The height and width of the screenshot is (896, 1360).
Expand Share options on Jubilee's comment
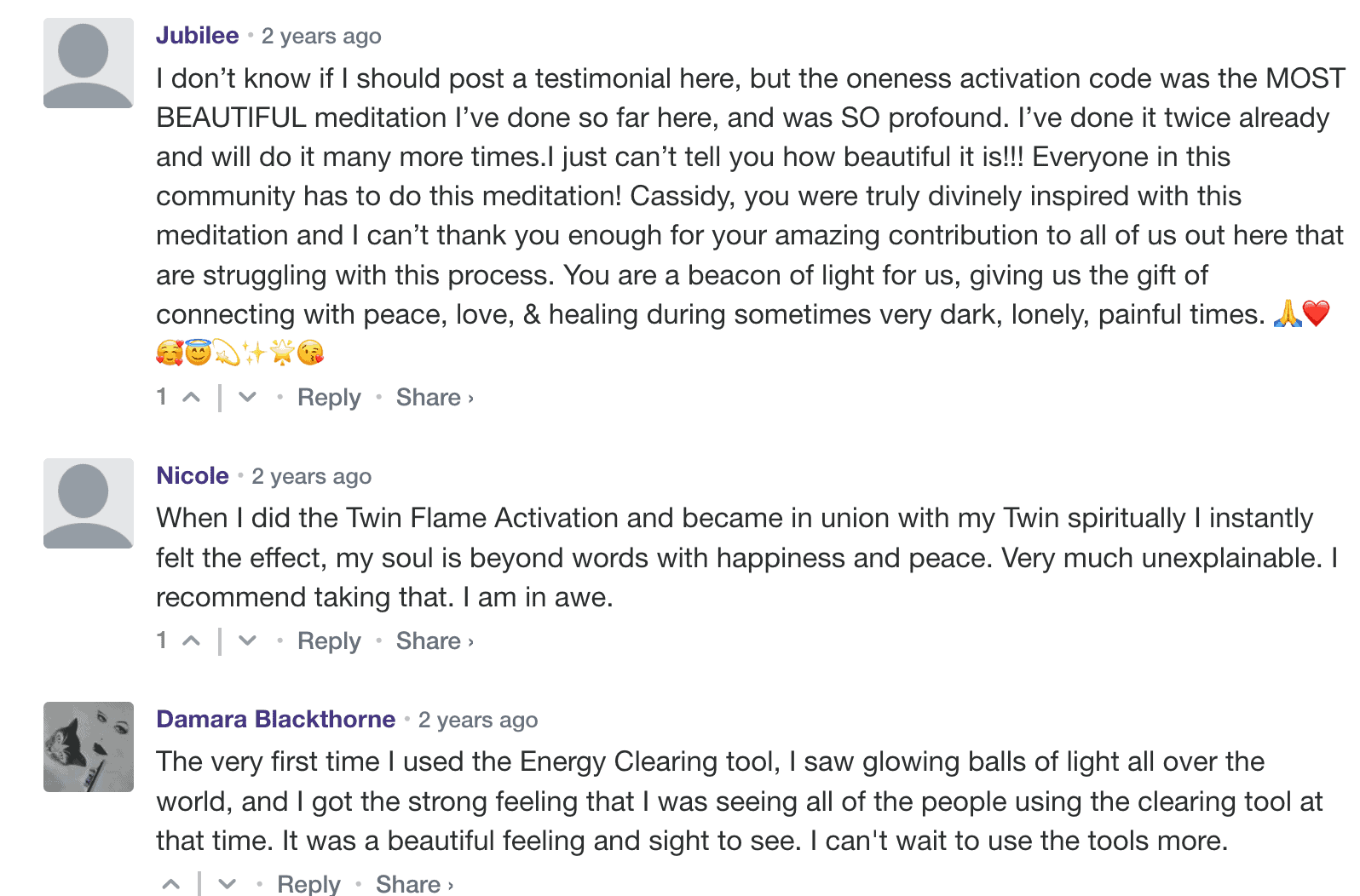click(x=434, y=397)
